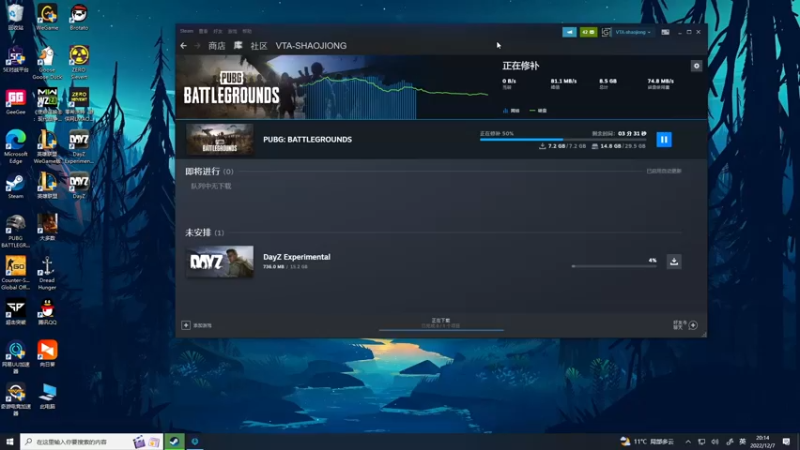The width and height of the screenshot is (800, 450).
Task: Show hidden system tray icons
Action: coord(688,441)
